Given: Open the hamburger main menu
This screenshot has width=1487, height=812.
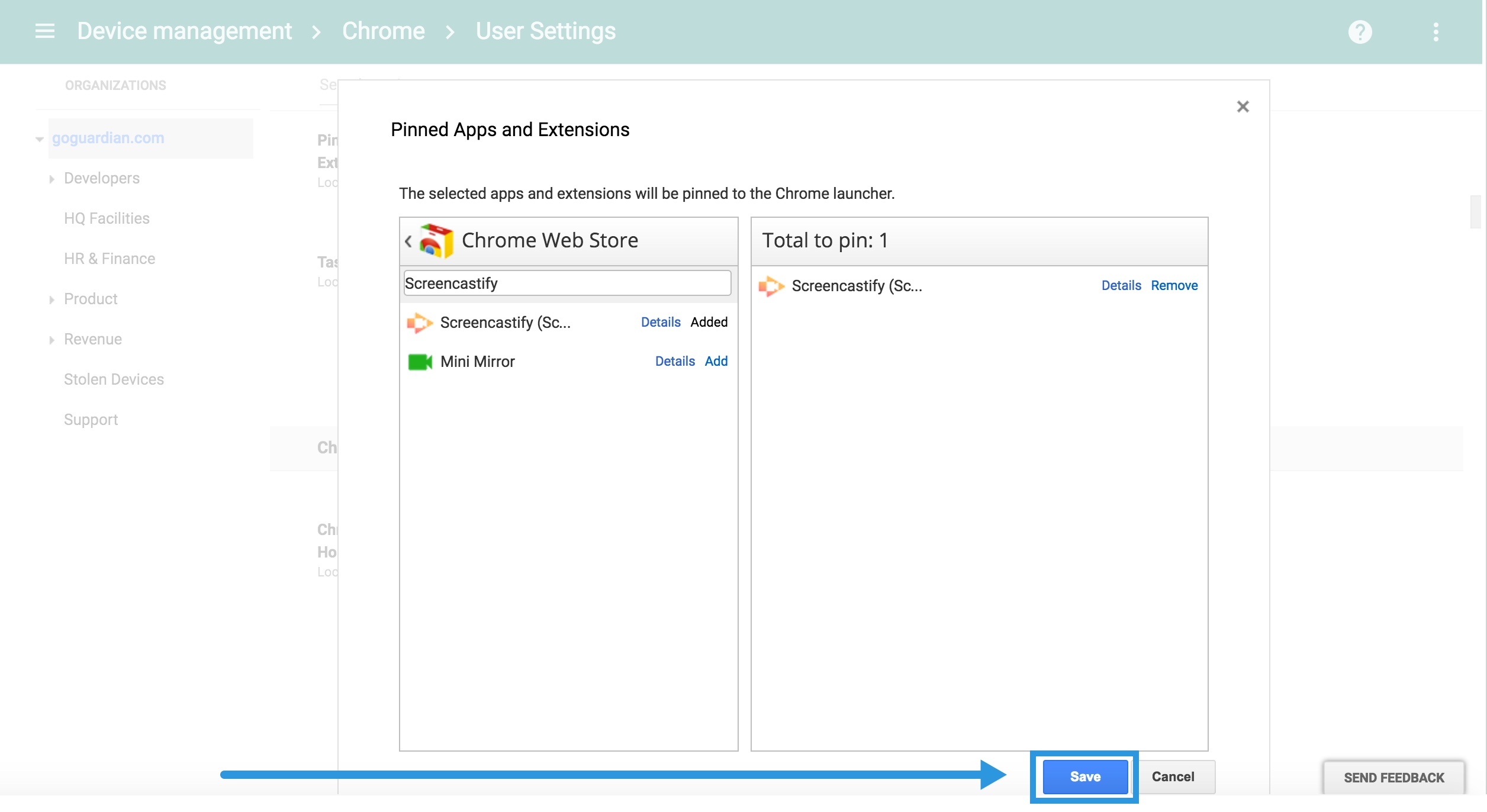Looking at the screenshot, I should (x=45, y=31).
